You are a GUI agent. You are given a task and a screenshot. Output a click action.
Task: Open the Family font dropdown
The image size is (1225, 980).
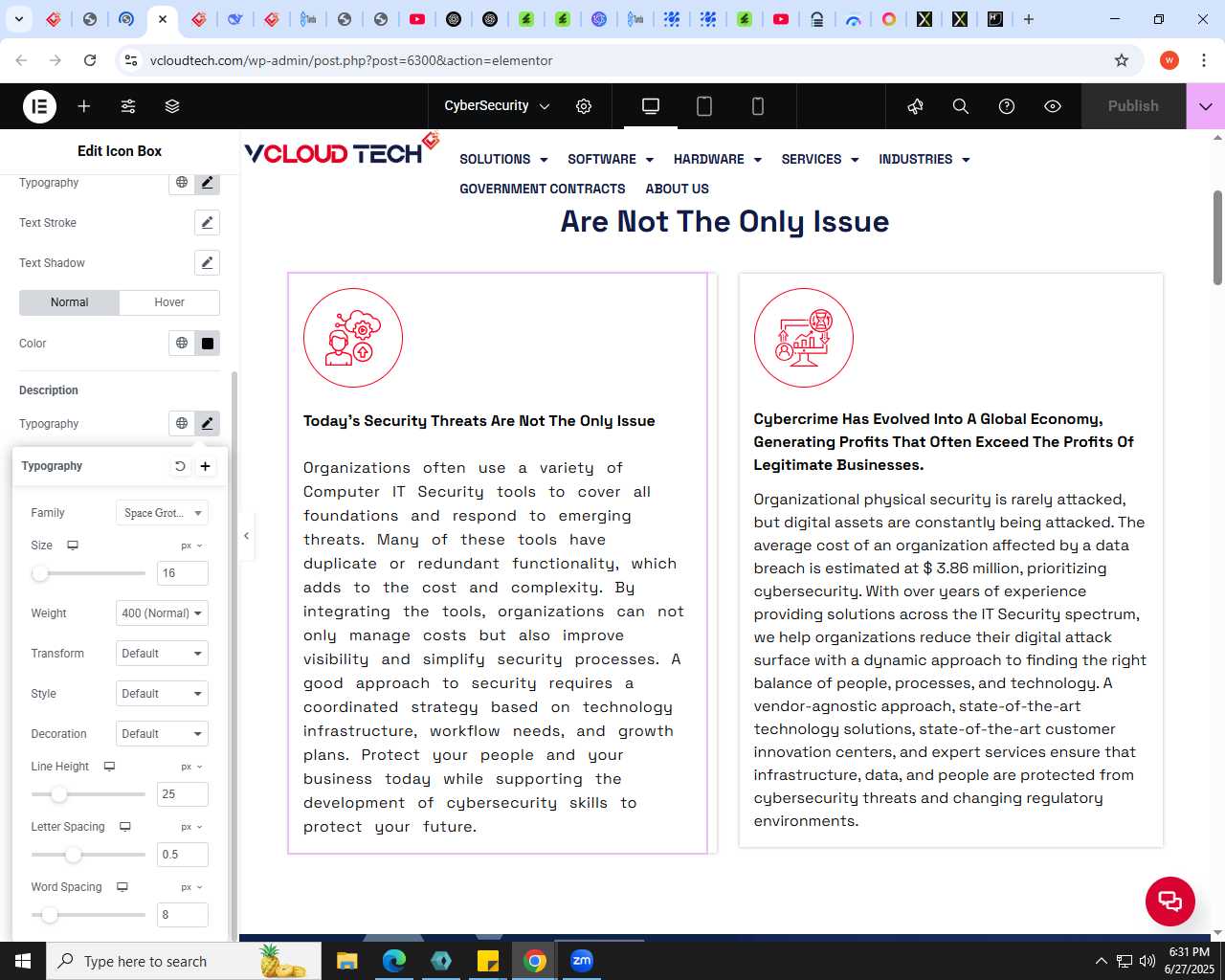click(x=162, y=513)
